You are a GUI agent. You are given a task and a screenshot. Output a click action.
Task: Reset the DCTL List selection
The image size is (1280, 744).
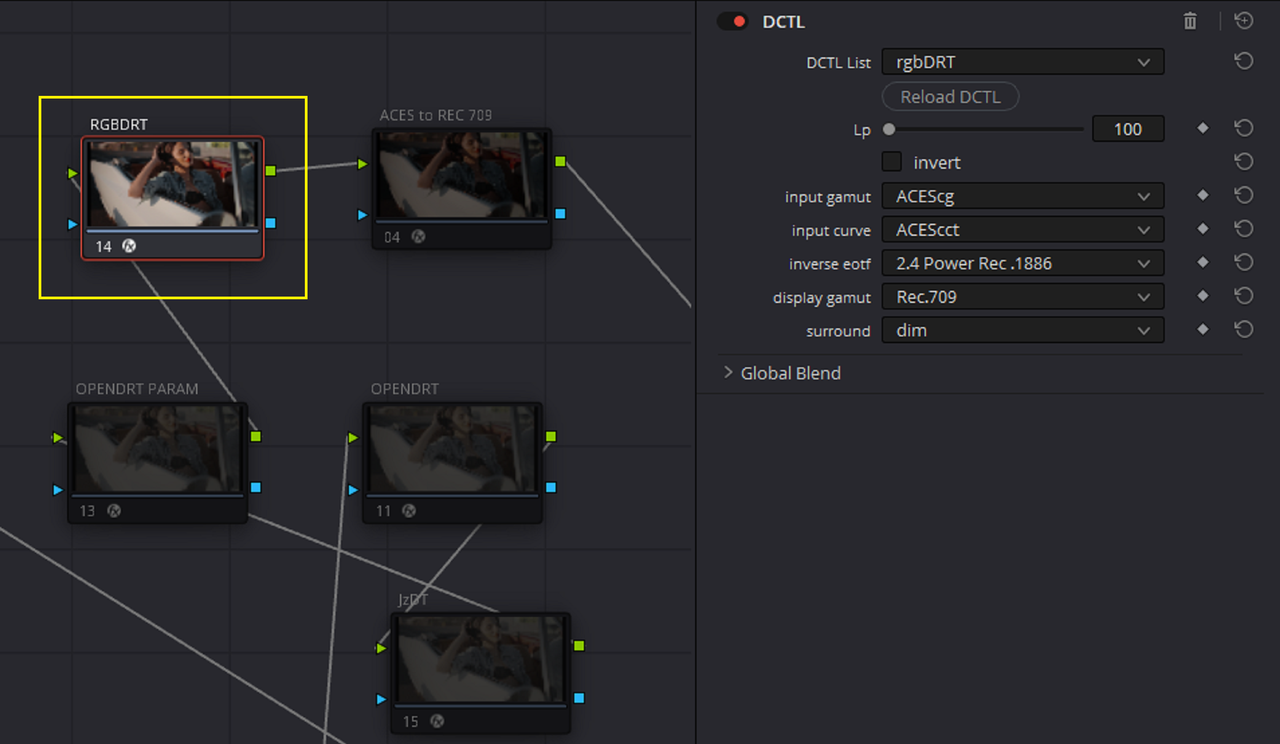1244,62
